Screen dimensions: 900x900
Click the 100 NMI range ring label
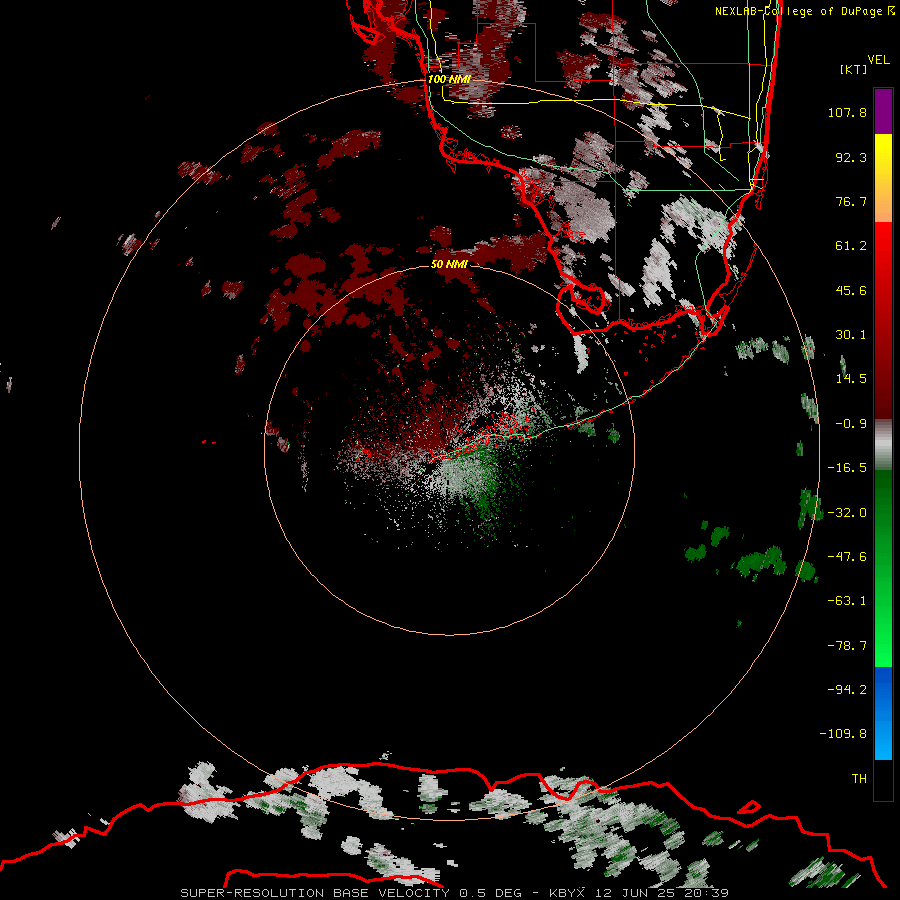coord(449,79)
